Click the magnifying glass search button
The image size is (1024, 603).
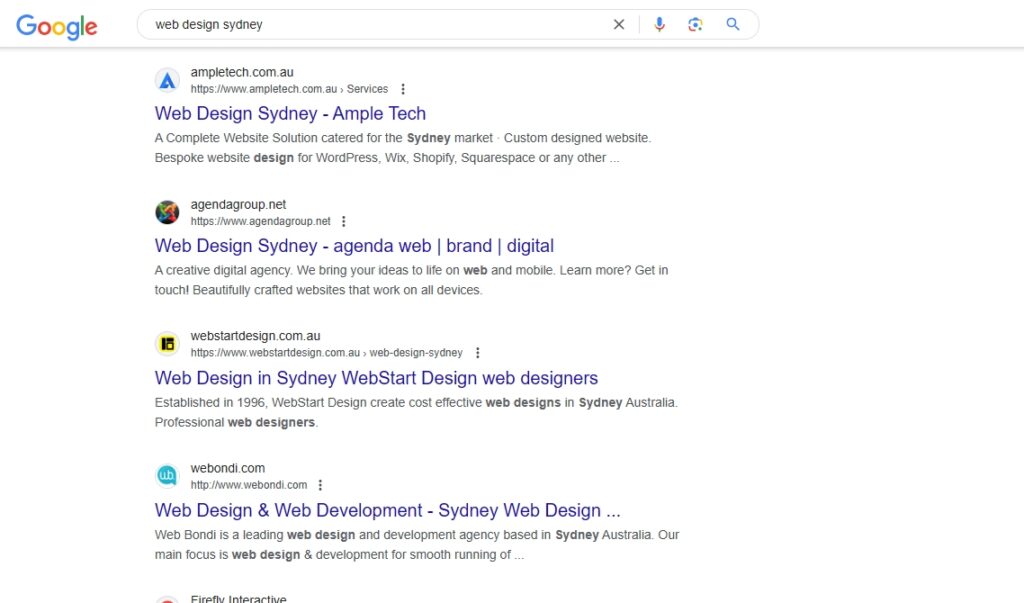click(733, 25)
